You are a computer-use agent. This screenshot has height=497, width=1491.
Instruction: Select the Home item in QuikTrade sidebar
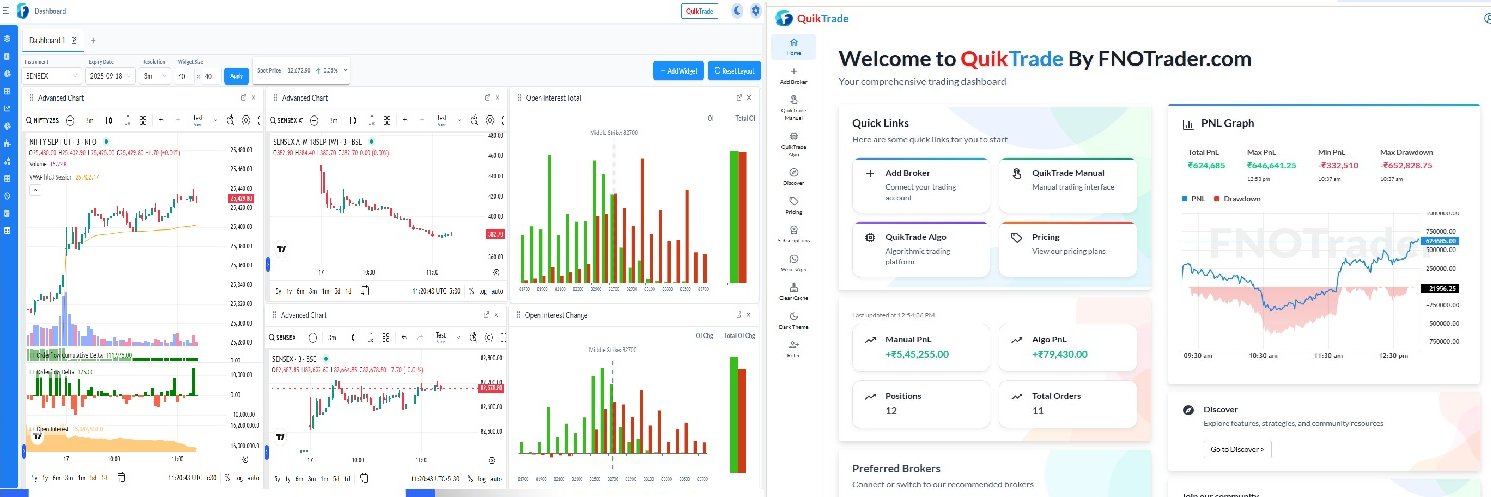coord(793,47)
